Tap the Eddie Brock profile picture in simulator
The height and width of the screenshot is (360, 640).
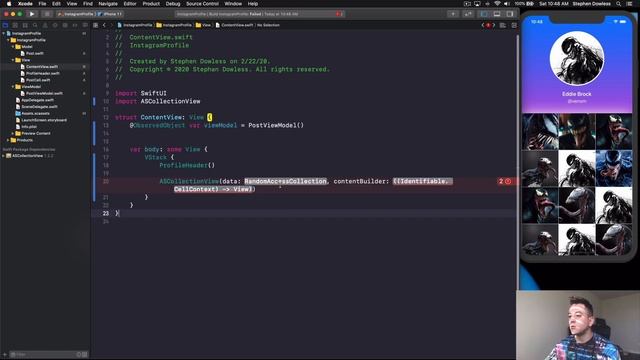(577, 58)
